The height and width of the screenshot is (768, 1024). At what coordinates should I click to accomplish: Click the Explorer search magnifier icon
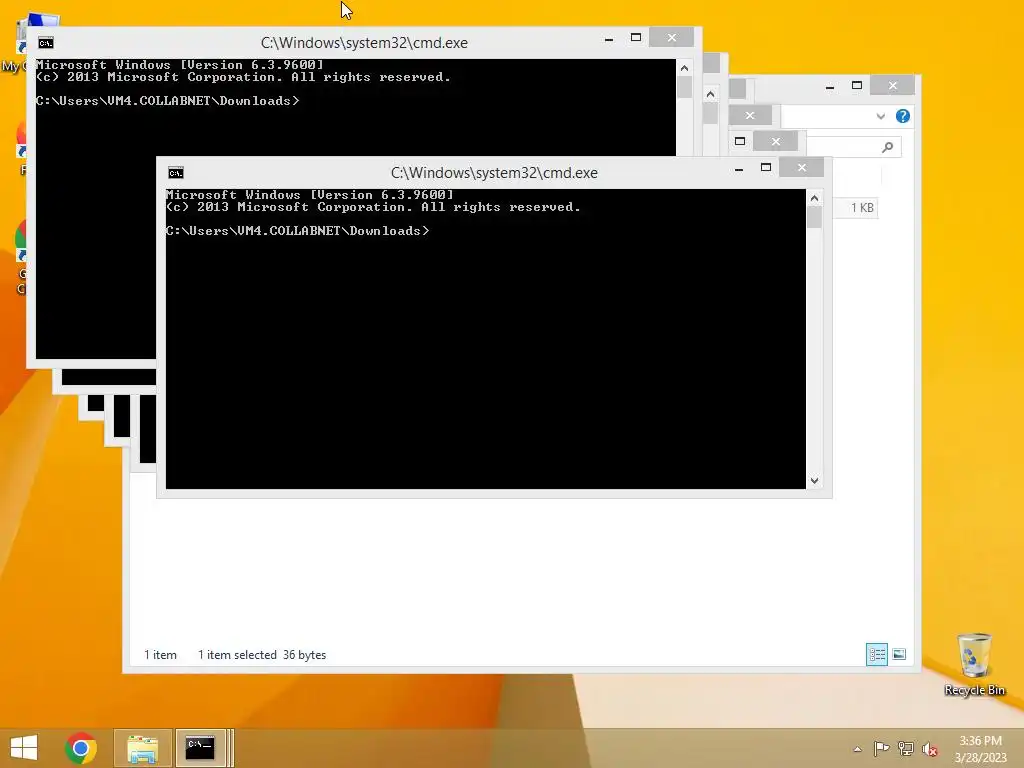point(887,148)
